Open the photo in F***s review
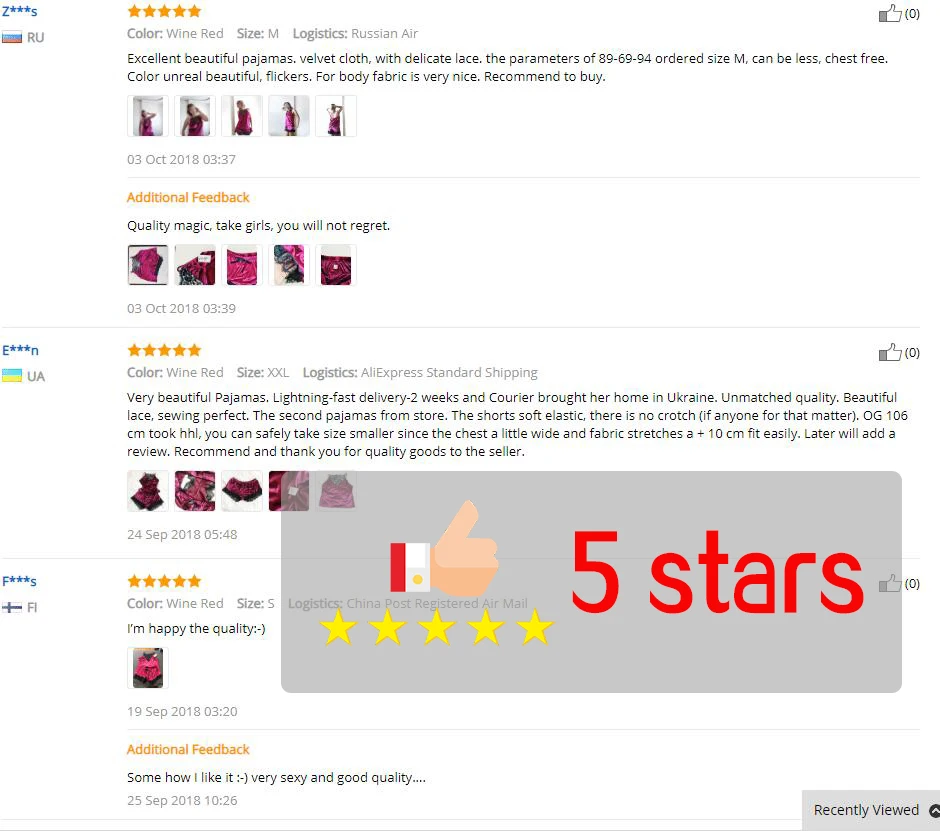This screenshot has width=940, height=831. pyautogui.click(x=147, y=668)
